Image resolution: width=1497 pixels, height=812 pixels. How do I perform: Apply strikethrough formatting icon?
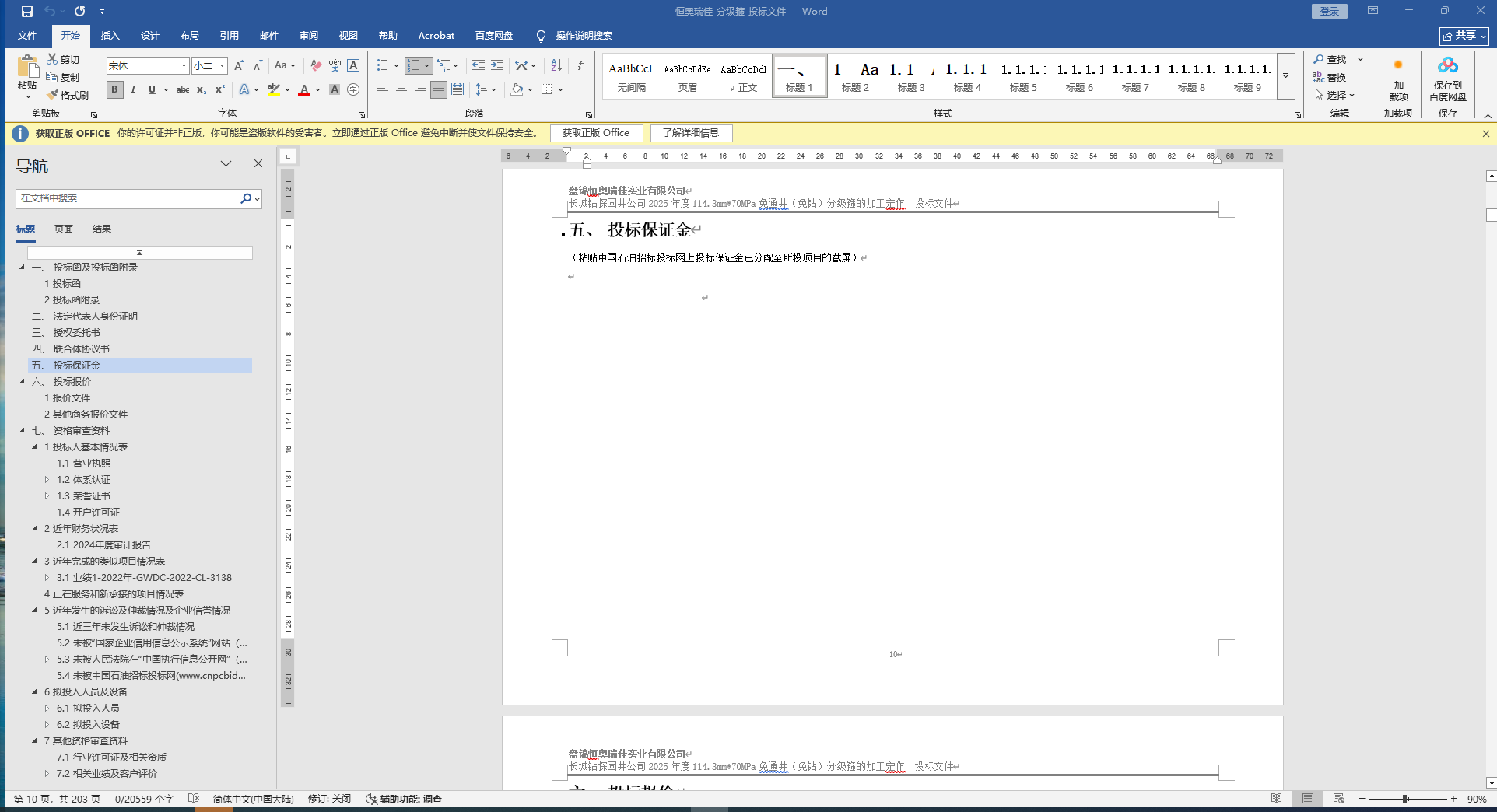click(183, 89)
